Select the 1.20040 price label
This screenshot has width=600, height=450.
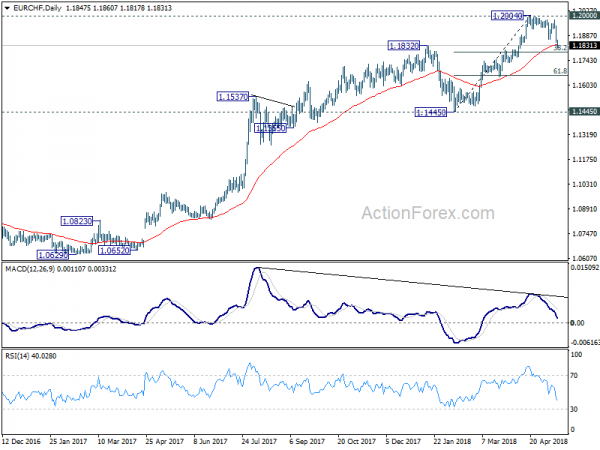(507, 16)
